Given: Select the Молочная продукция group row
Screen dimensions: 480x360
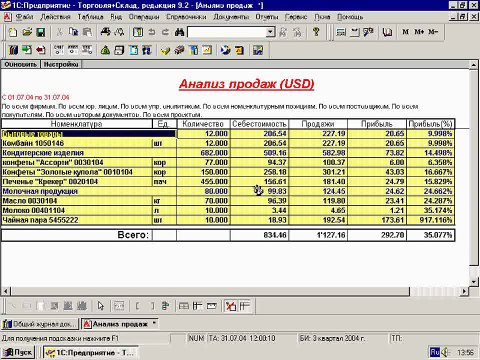Looking at the screenshot, I should click(x=228, y=191).
